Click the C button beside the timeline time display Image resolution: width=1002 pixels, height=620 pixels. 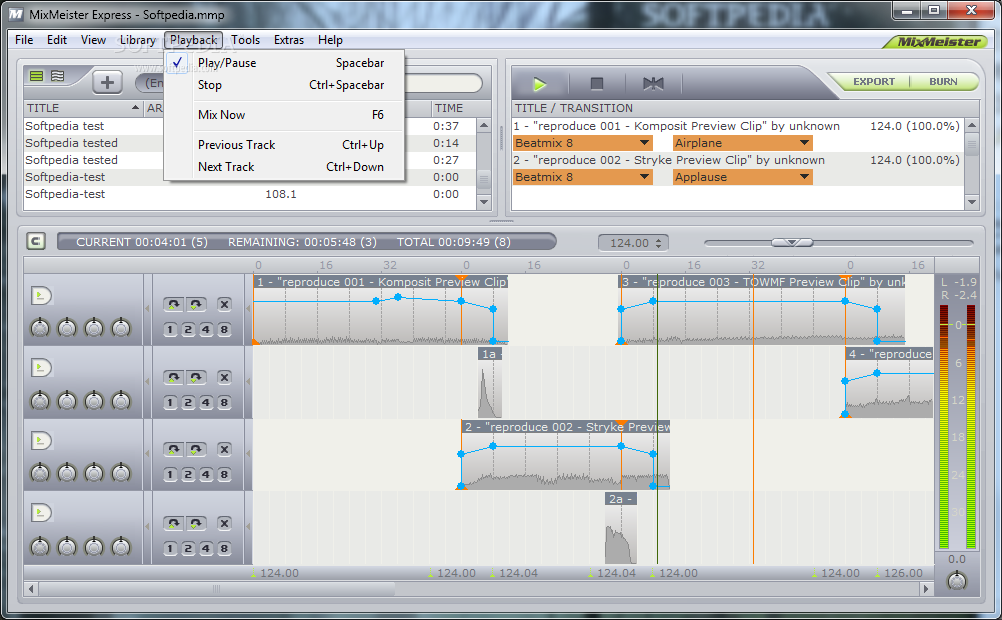click(36, 242)
